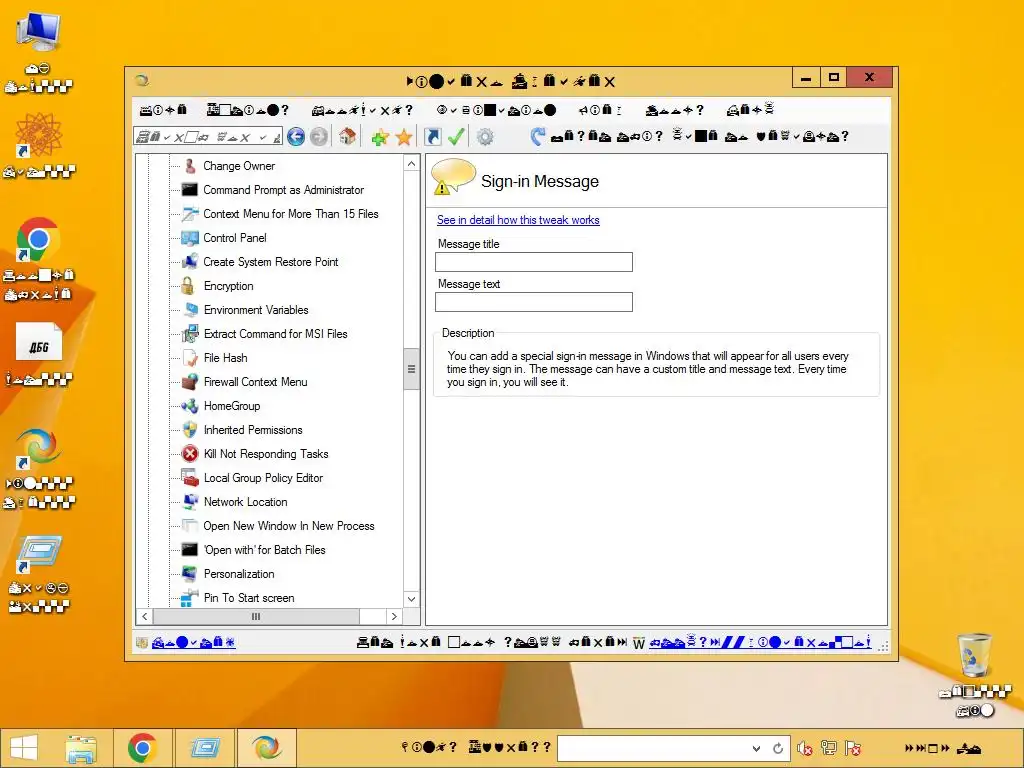Open File Explorer from the taskbar
Image resolution: width=1024 pixels, height=768 pixels.
[82, 748]
